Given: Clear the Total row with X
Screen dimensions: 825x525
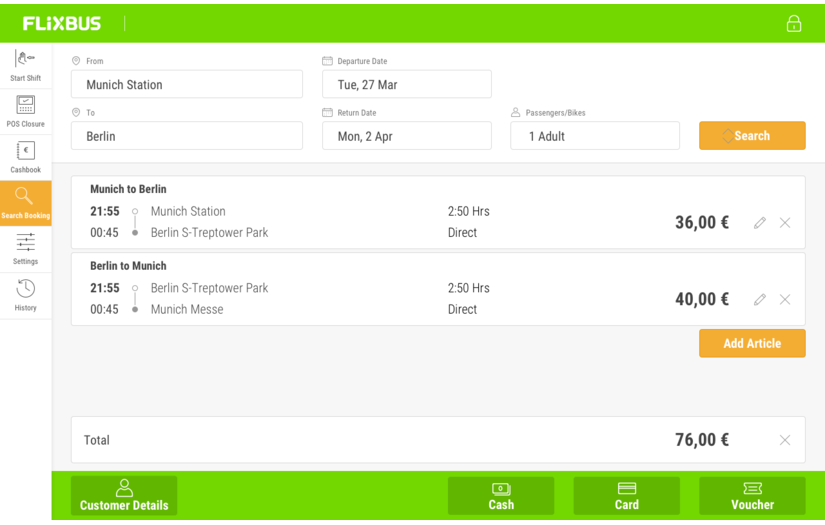Looking at the screenshot, I should 784,440.
